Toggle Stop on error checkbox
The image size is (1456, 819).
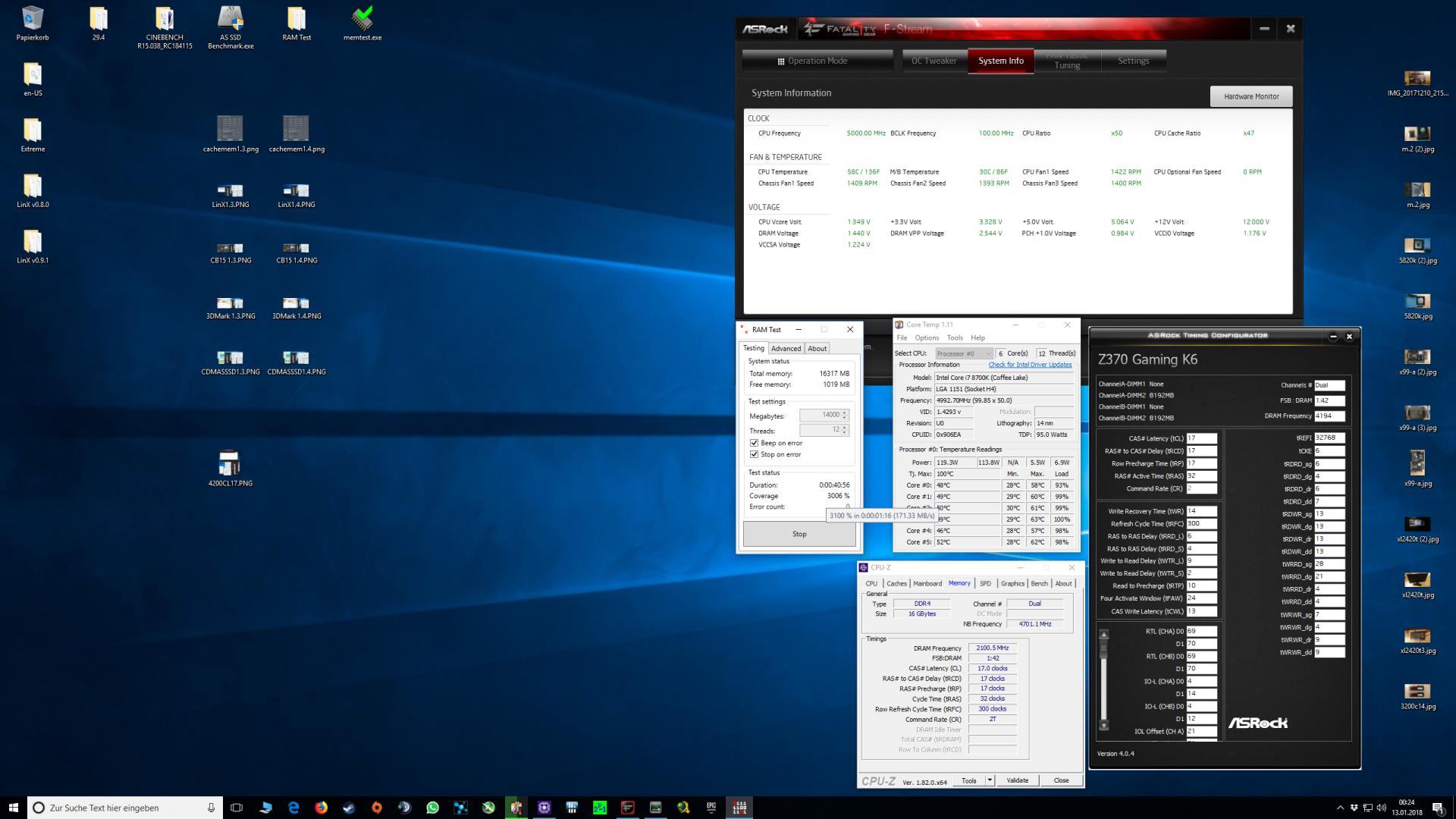click(754, 454)
